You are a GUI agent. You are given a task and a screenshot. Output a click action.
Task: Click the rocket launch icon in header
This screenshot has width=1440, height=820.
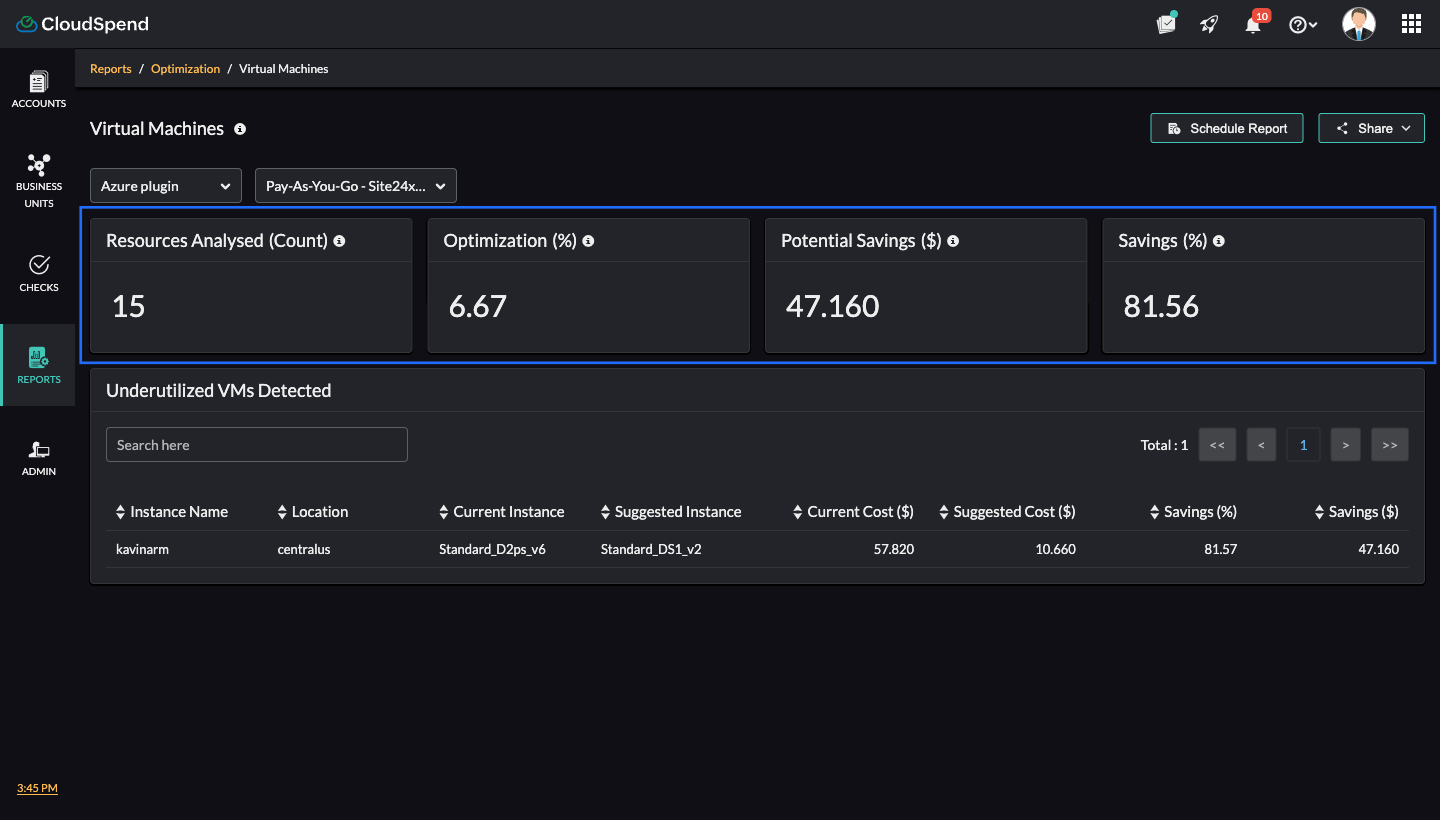(x=1208, y=23)
